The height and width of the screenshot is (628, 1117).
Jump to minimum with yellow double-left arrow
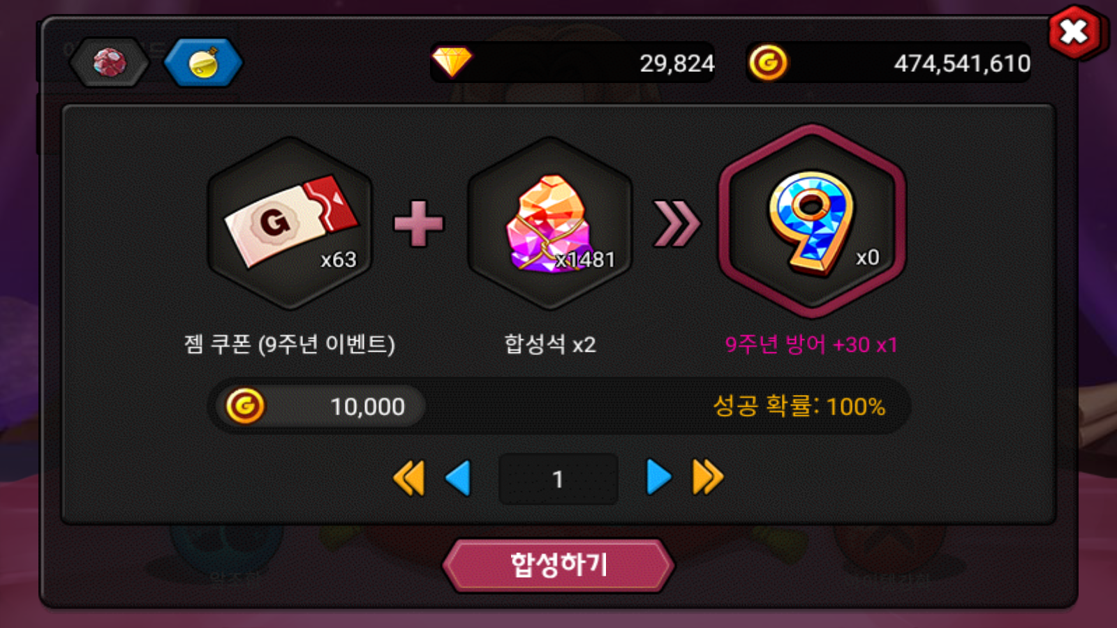[x=409, y=478]
